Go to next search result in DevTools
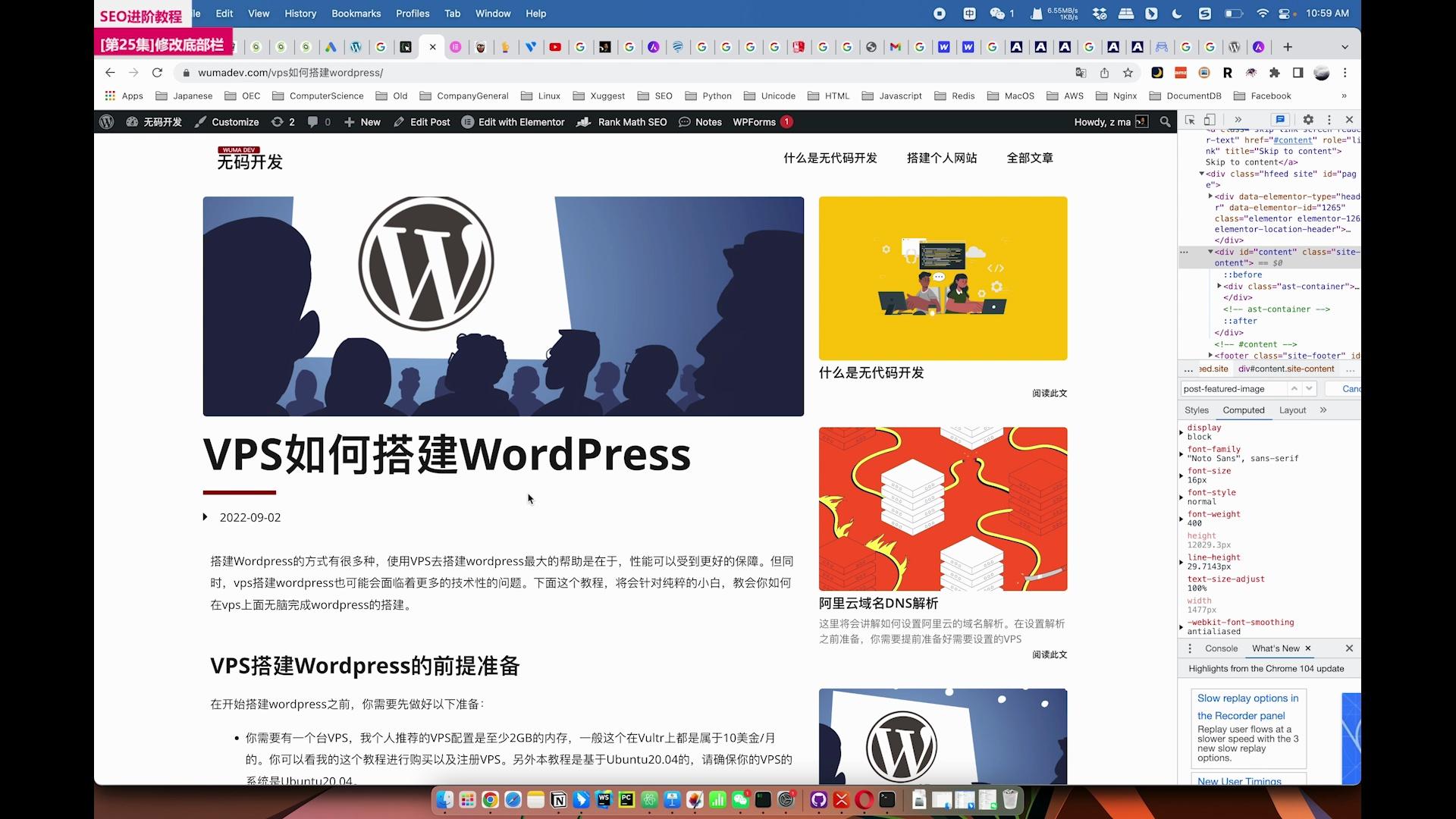 point(1309,388)
